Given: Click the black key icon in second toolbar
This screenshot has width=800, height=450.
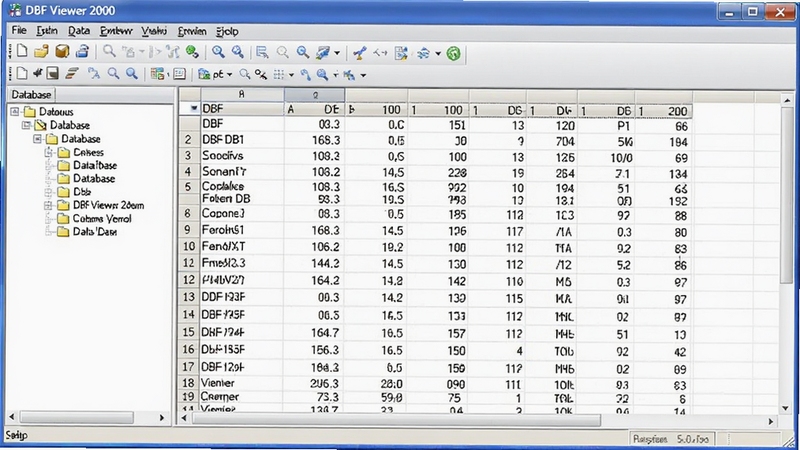Looking at the screenshot, I should point(261,74).
